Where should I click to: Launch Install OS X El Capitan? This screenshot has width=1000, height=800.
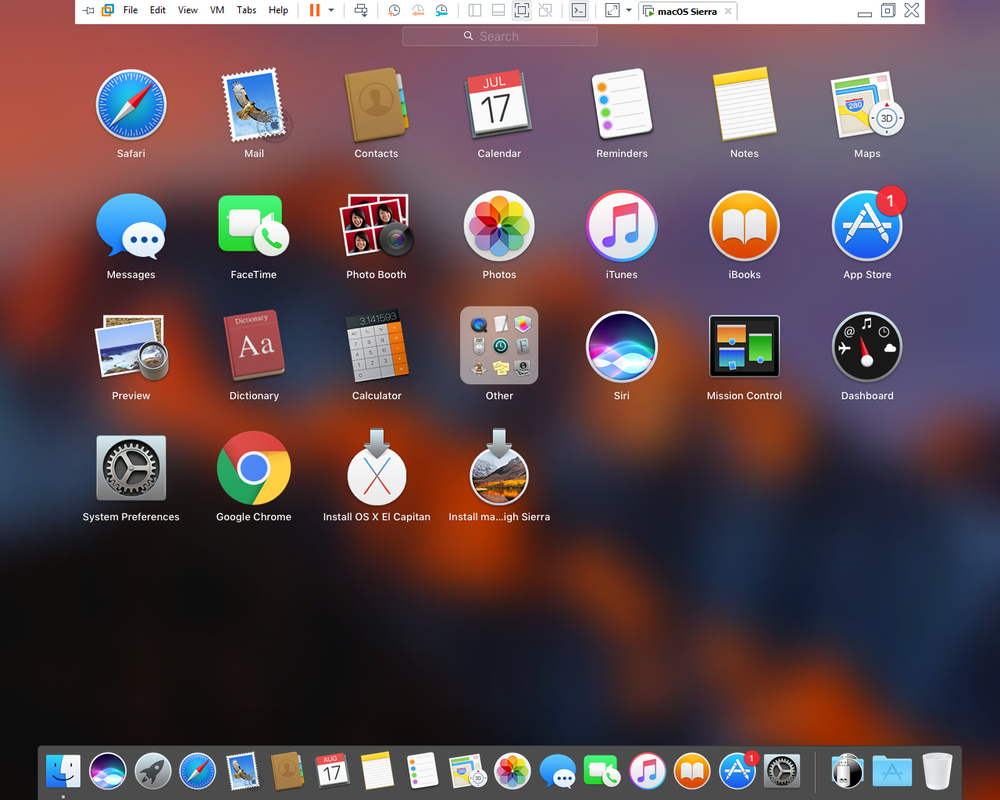click(x=376, y=468)
